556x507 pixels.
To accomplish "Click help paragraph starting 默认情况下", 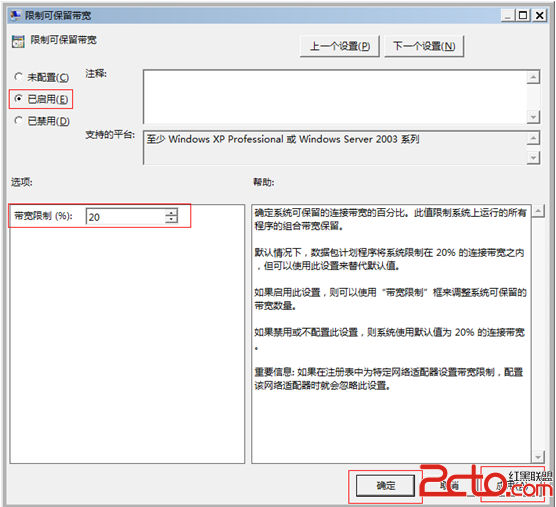I will [389, 259].
